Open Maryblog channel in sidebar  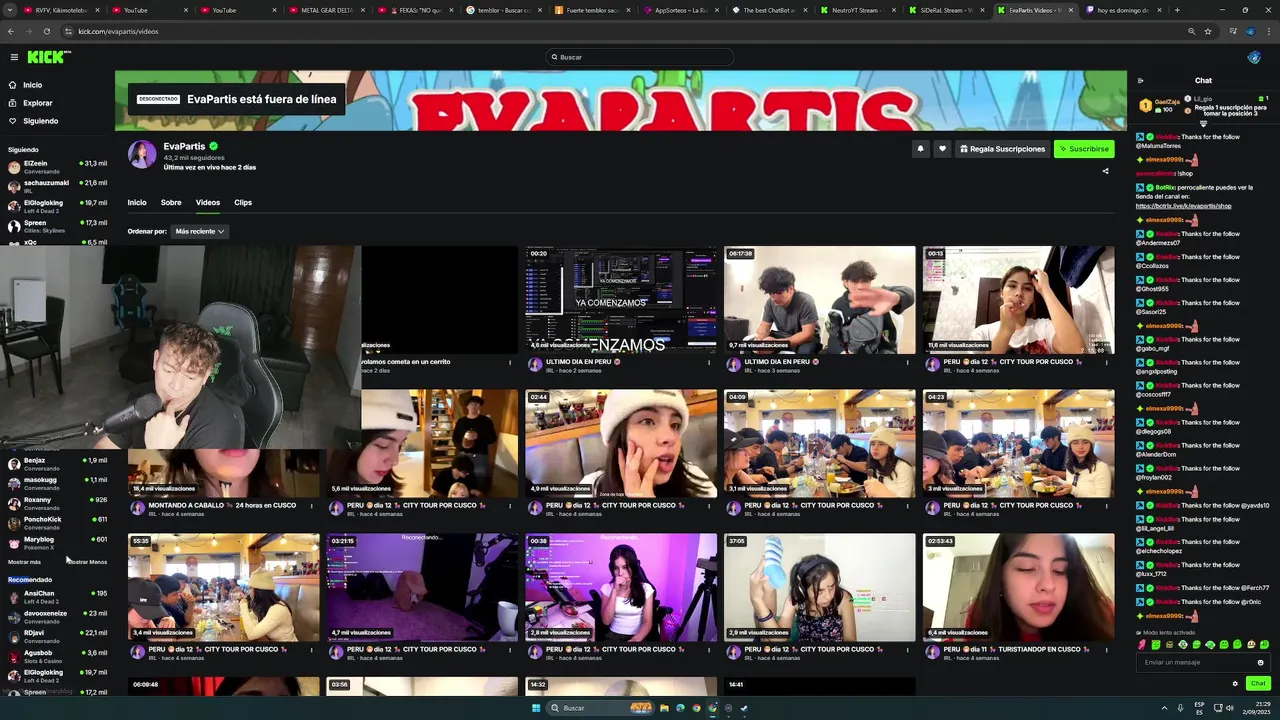(x=57, y=543)
